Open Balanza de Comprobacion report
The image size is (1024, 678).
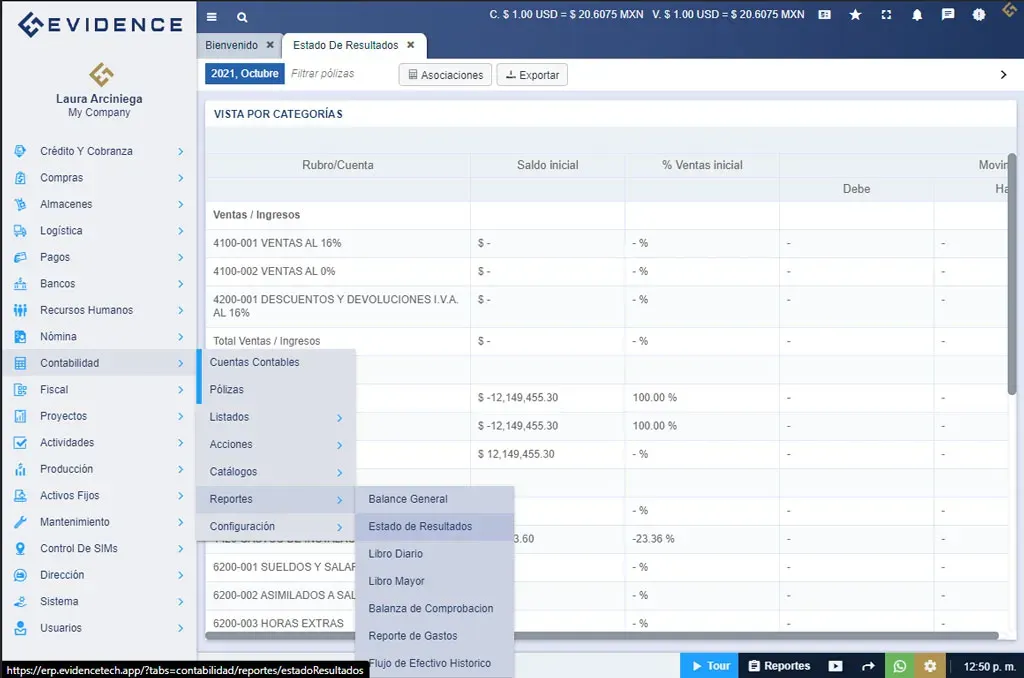pyautogui.click(x=431, y=608)
